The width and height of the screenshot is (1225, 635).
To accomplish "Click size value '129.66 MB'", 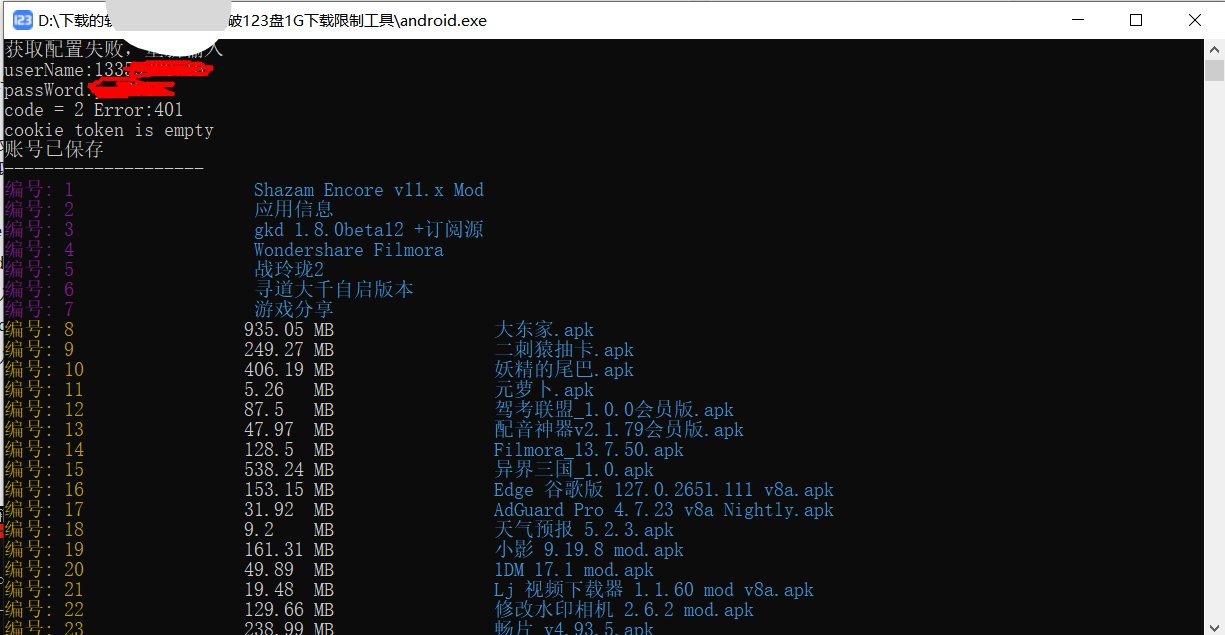I will (x=289, y=610).
